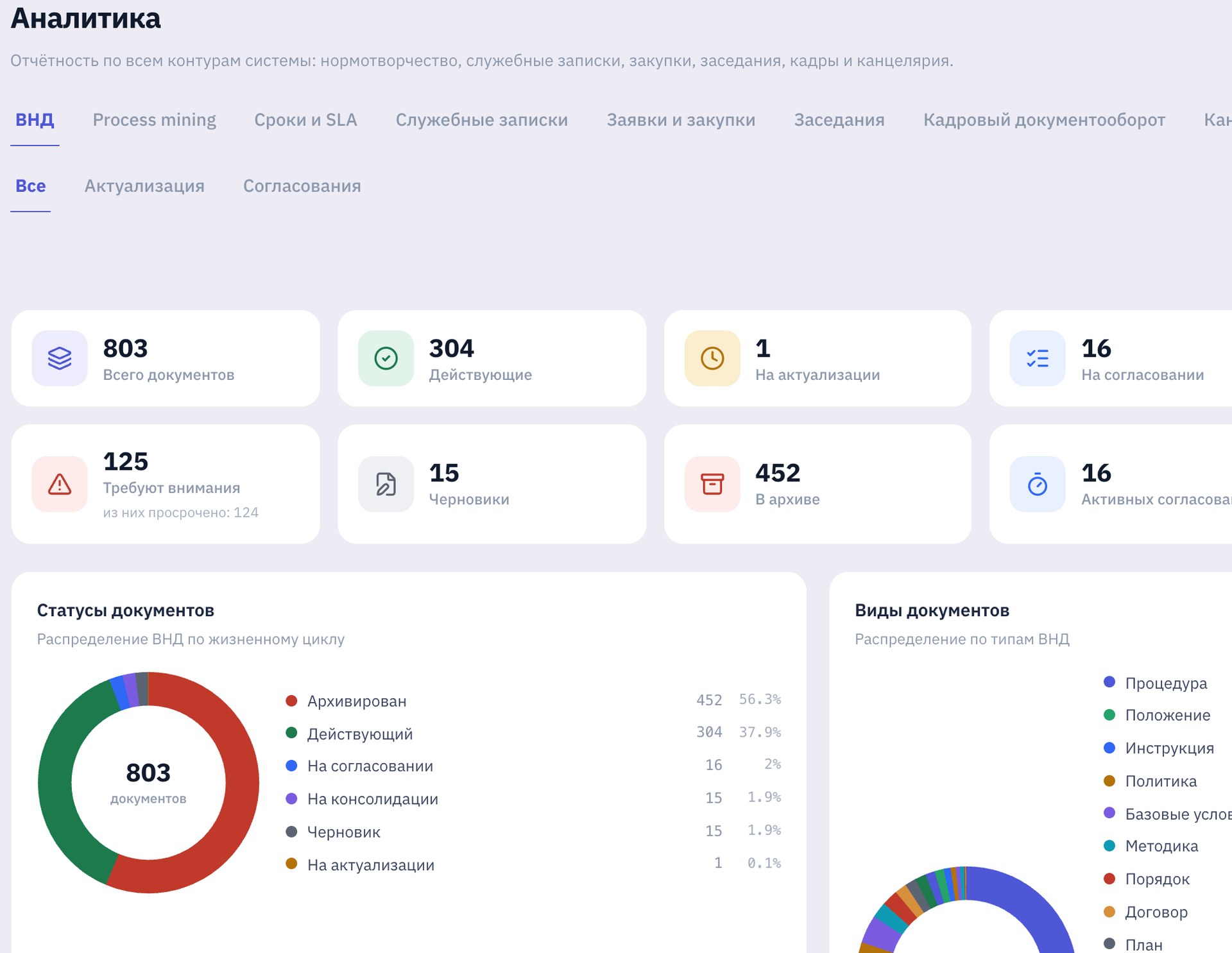The height and width of the screenshot is (953, 1232).
Task: Click the red Архивирован legend dot
Action: coord(291,701)
